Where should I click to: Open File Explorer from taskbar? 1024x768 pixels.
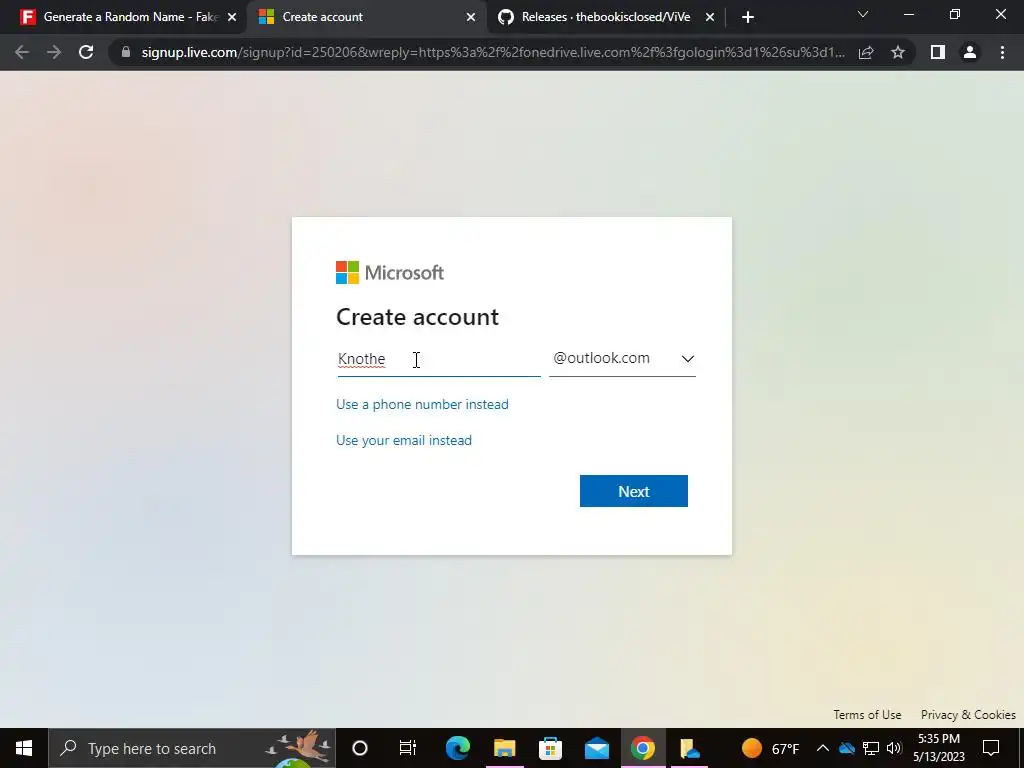click(x=504, y=748)
